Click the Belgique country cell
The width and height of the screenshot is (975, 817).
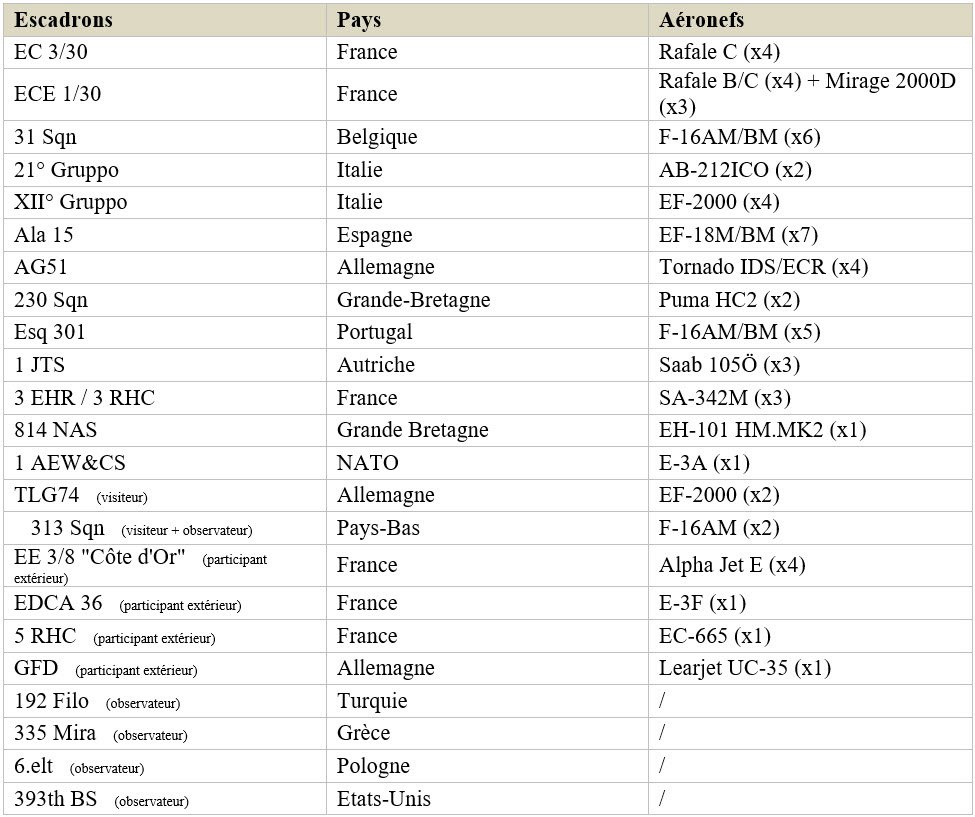click(488, 137)
